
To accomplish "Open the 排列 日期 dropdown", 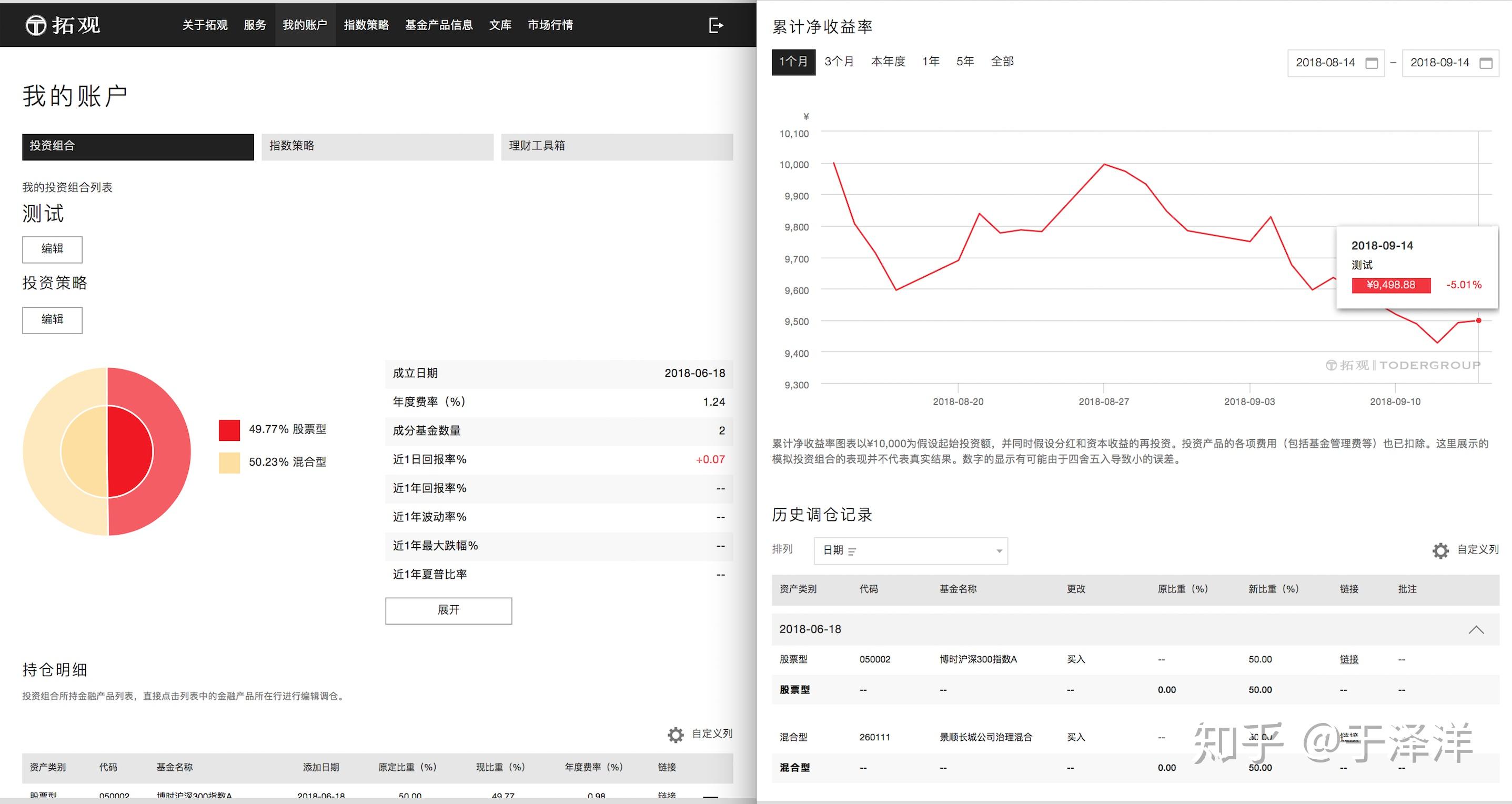I will 910,550.
